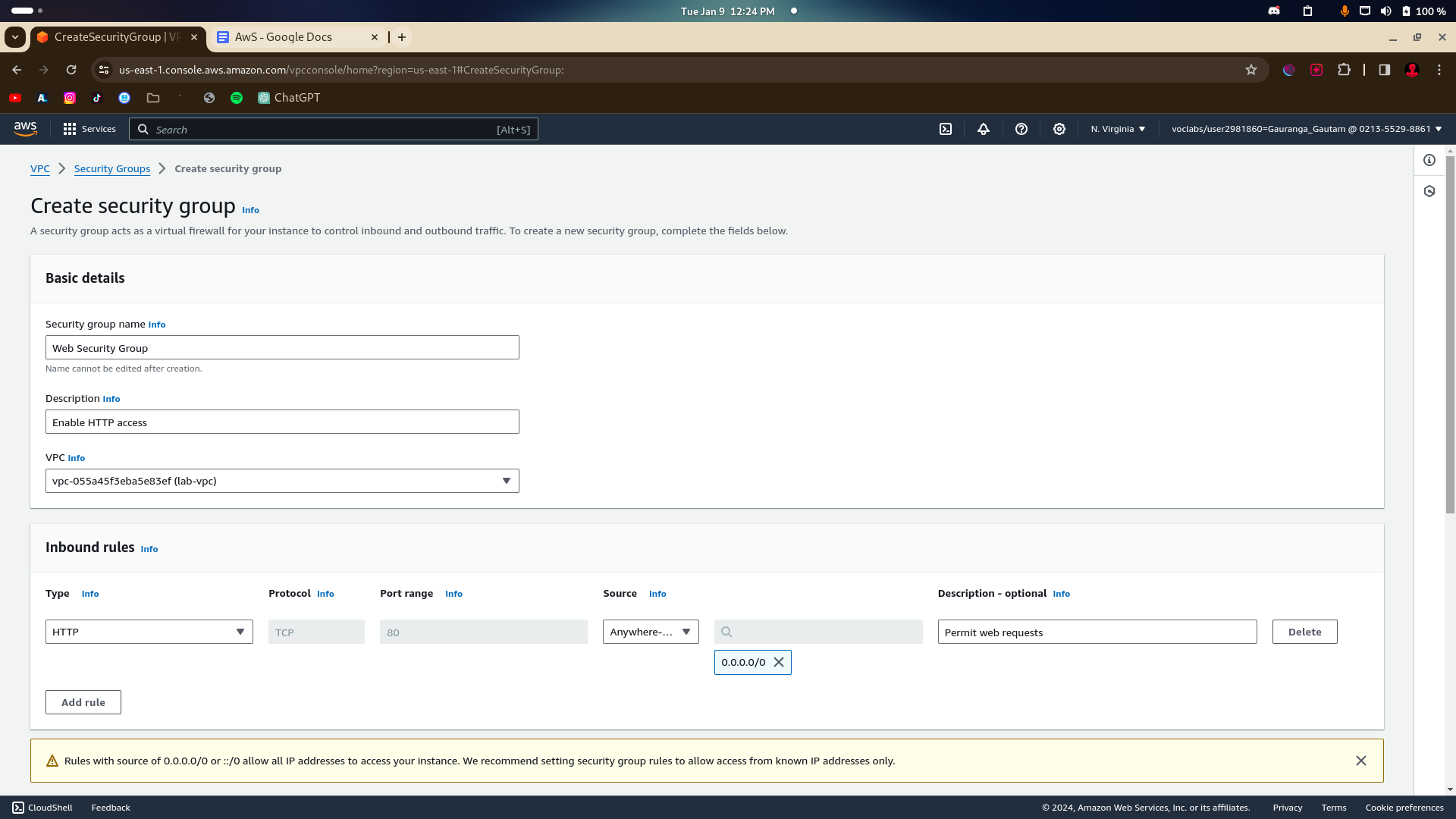Open the AWS notifications bell

[984, 129]
